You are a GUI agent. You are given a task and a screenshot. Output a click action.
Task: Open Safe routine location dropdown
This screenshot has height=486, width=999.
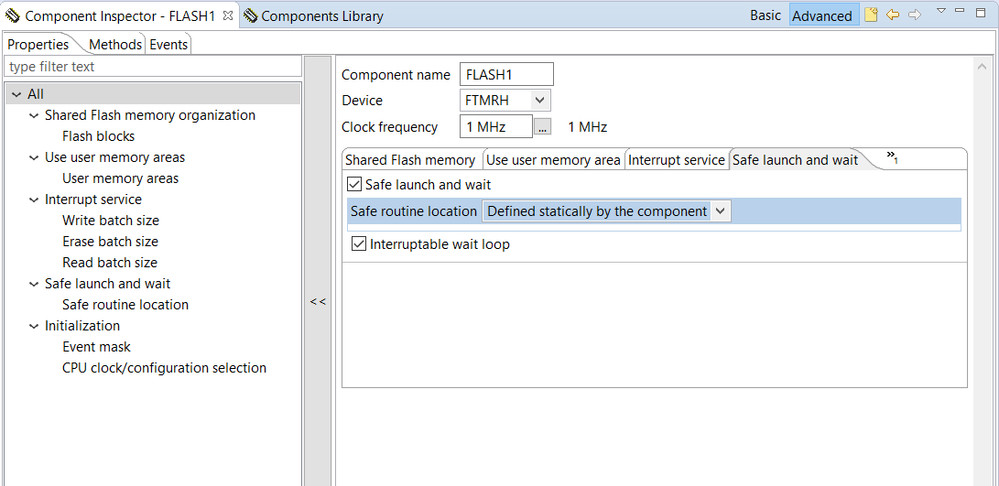[721, 211]
